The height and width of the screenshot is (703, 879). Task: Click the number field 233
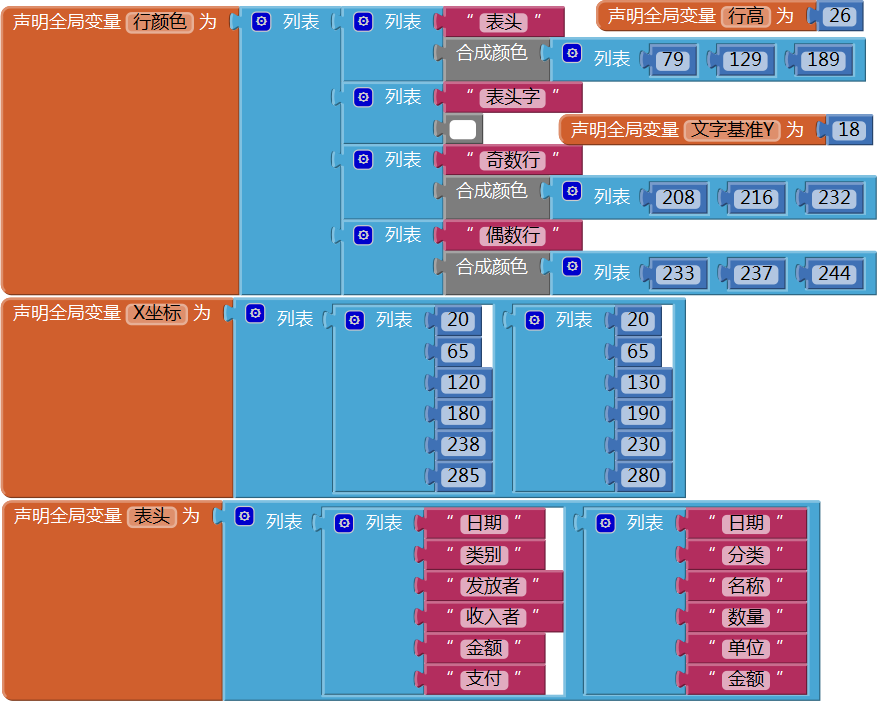coord(678,274)
